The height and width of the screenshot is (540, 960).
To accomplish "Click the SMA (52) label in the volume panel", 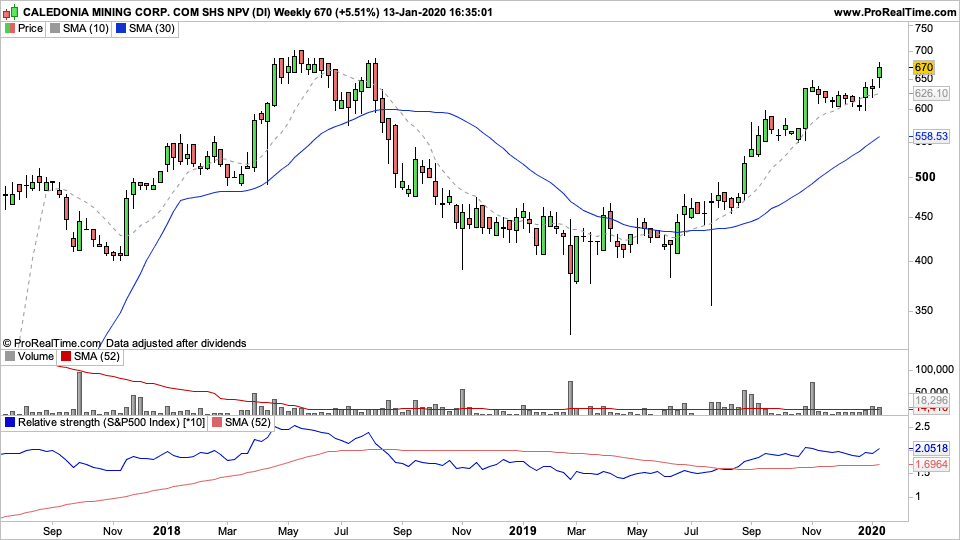I will 97,356.
